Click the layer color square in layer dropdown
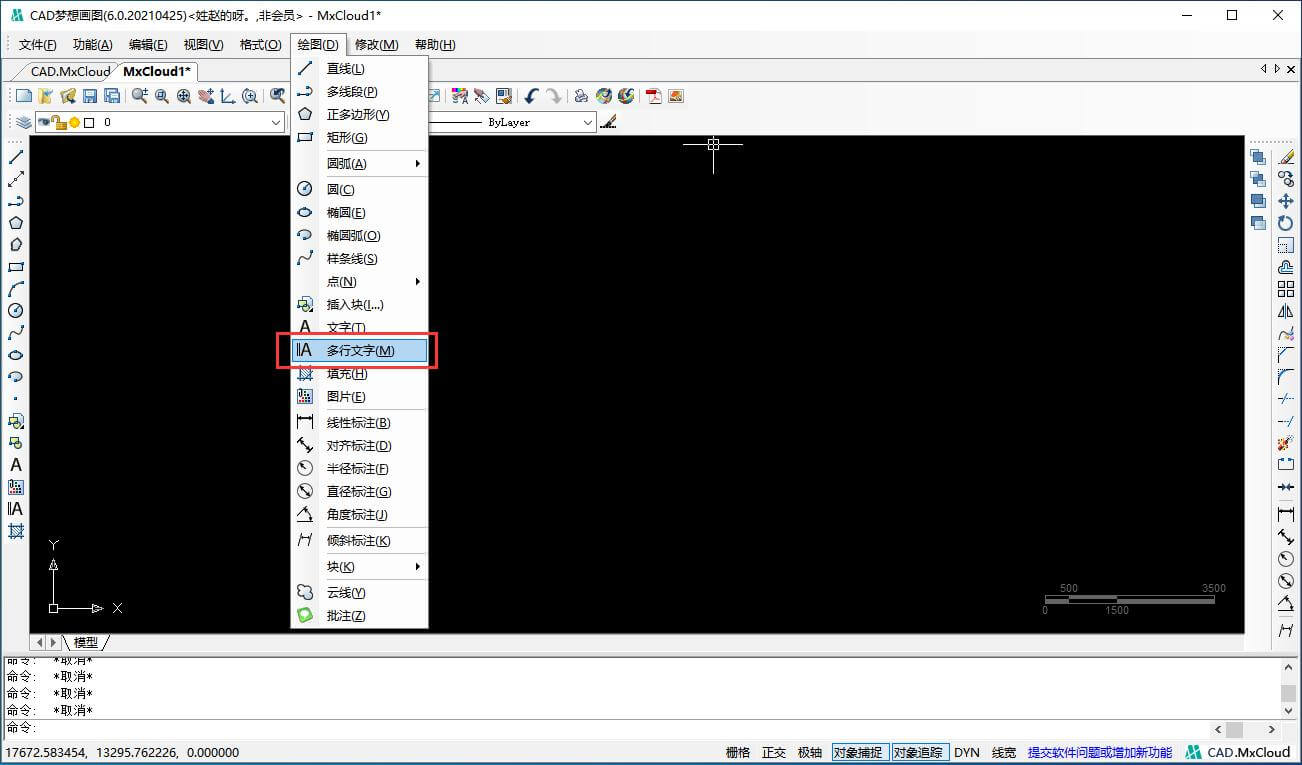The width and height of the screenshot is (1302, 765). click(89, 122)
